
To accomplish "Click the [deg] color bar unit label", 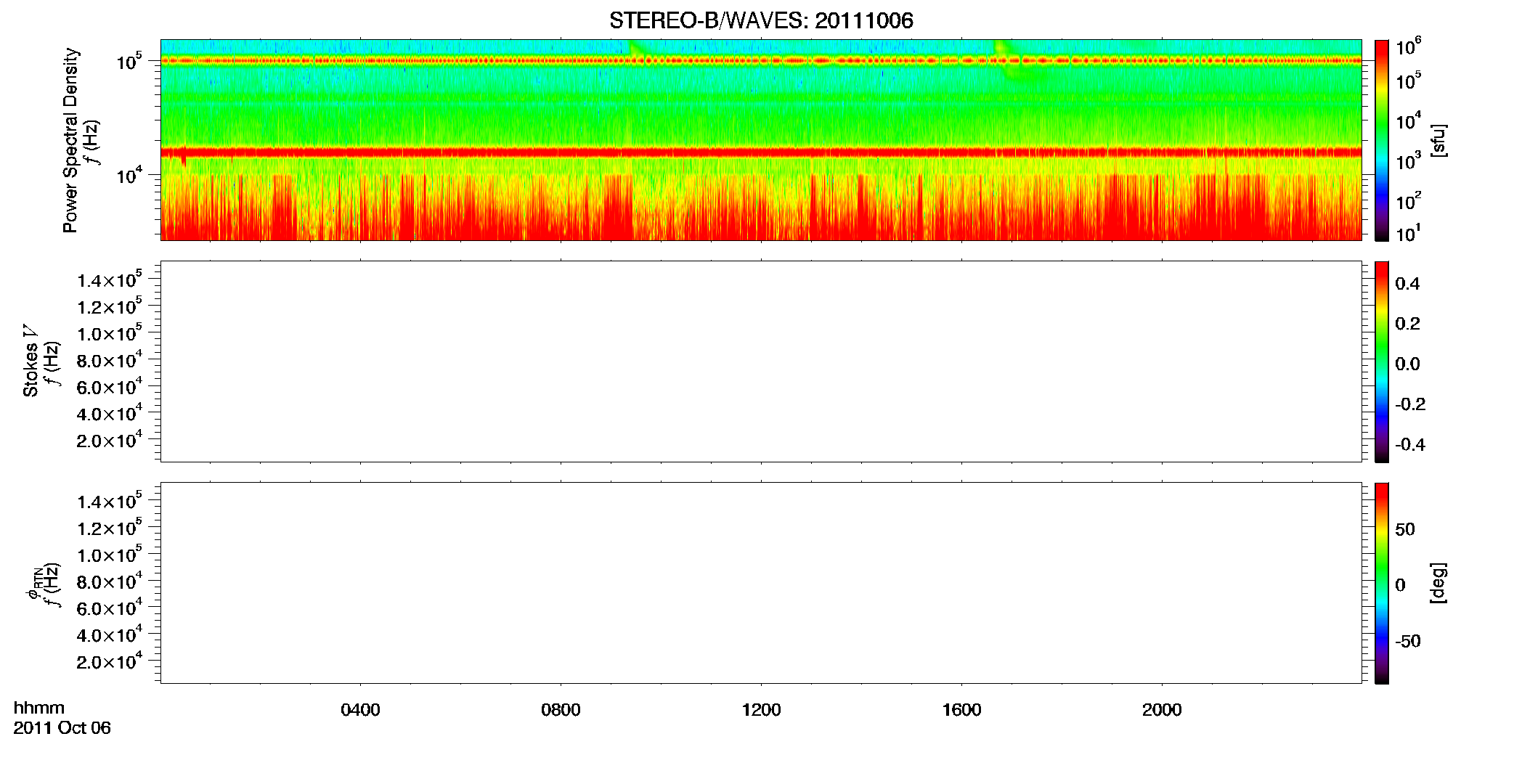I will (x=1438, y=583).
